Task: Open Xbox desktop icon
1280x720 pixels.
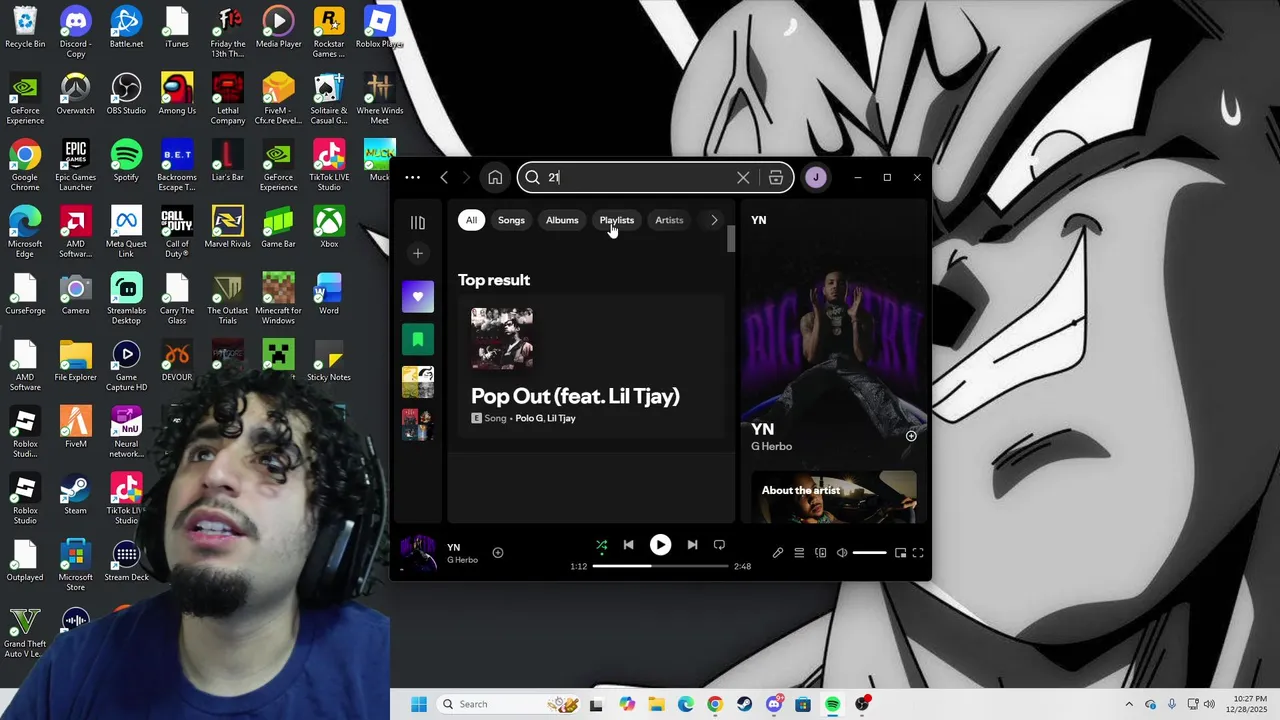Action: [x=329, y=227]
